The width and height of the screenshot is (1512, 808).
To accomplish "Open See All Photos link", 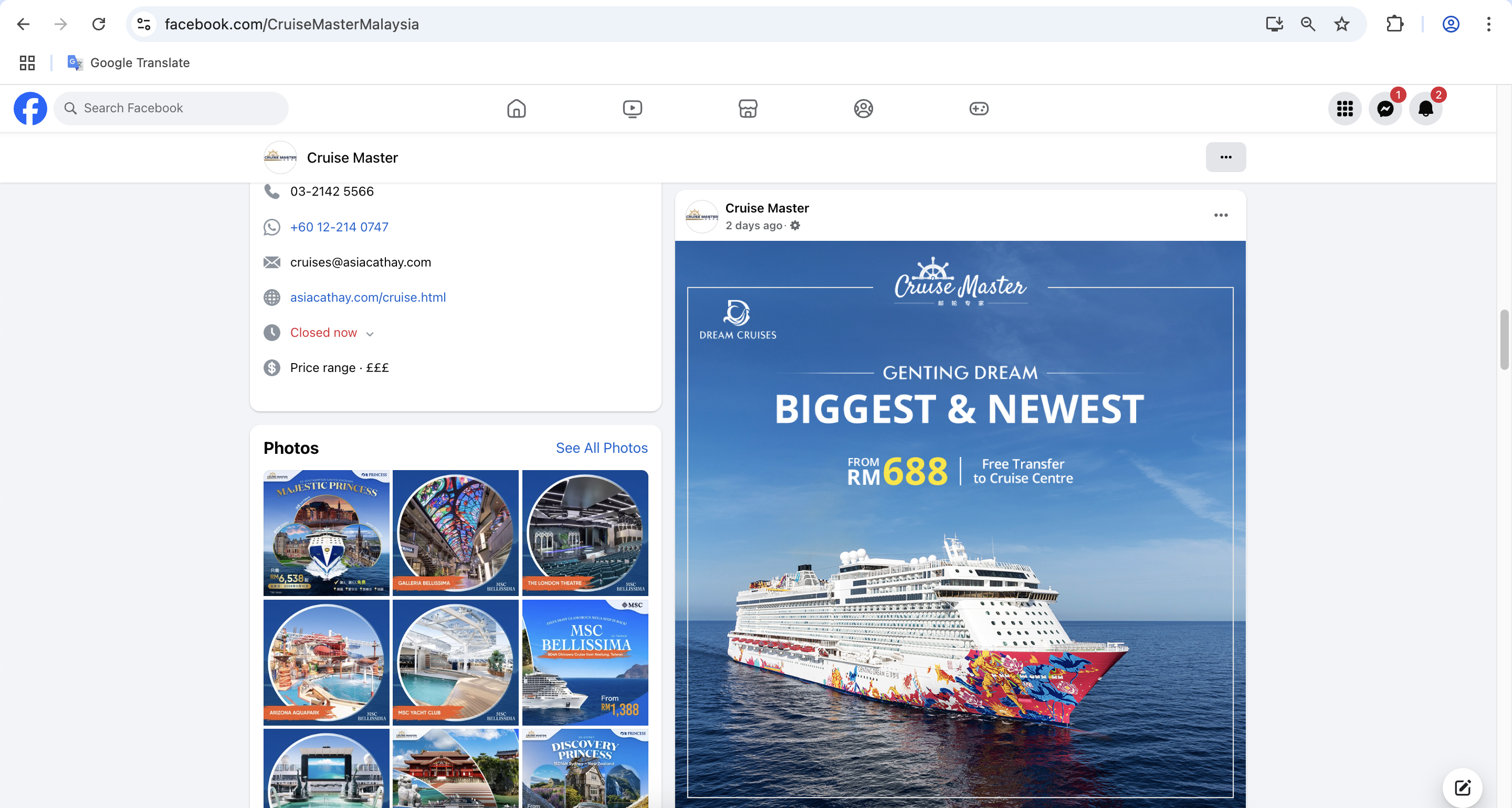I will (602, 448).
